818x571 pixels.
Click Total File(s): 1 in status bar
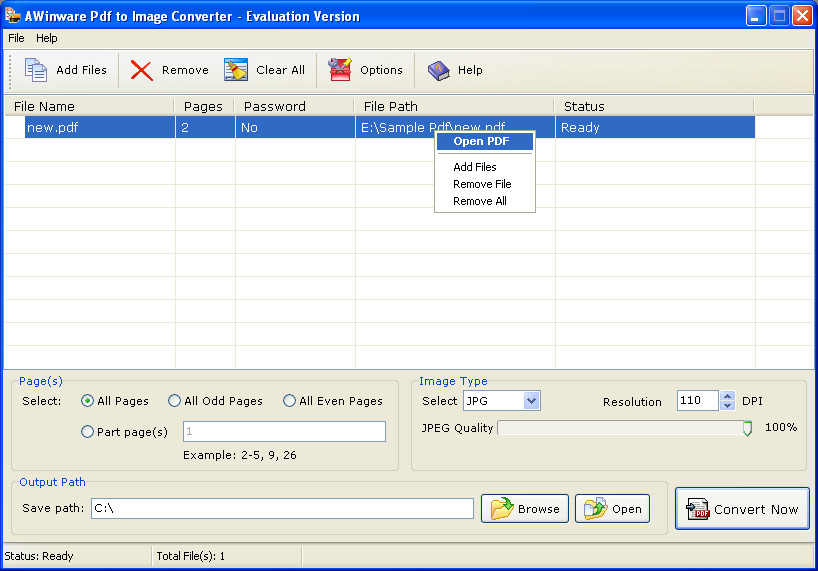190,556
